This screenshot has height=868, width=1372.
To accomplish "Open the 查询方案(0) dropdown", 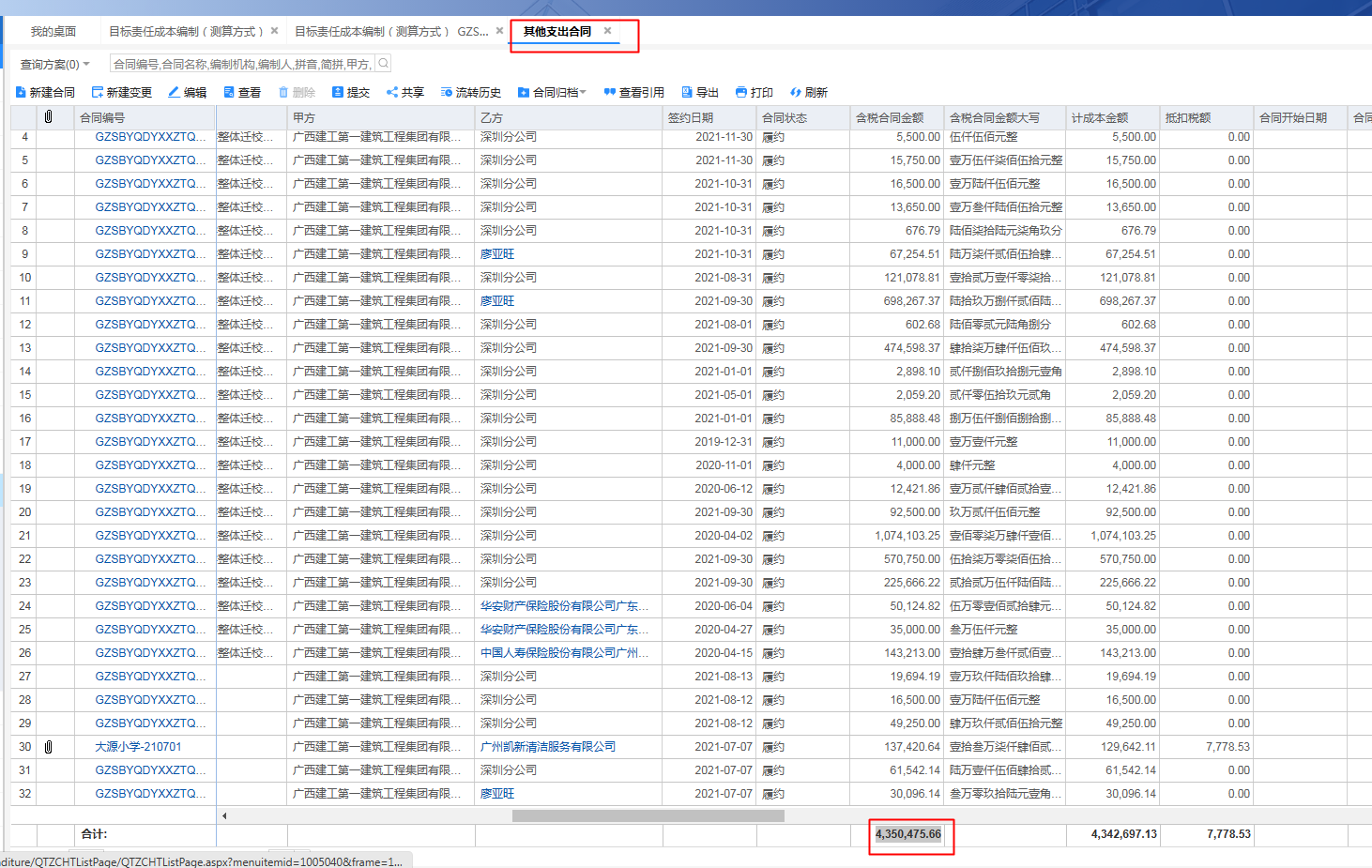I will tap(55, 64).
